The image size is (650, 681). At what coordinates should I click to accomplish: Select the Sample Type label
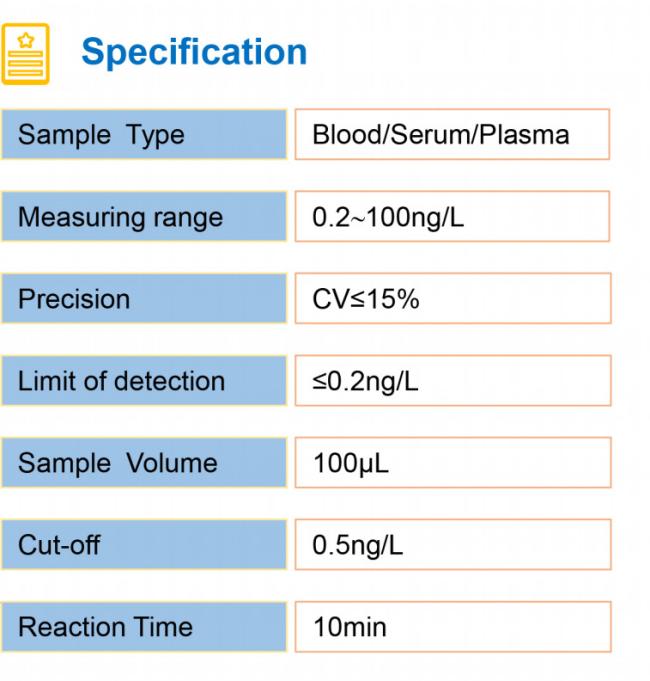[x=101, y=135]
